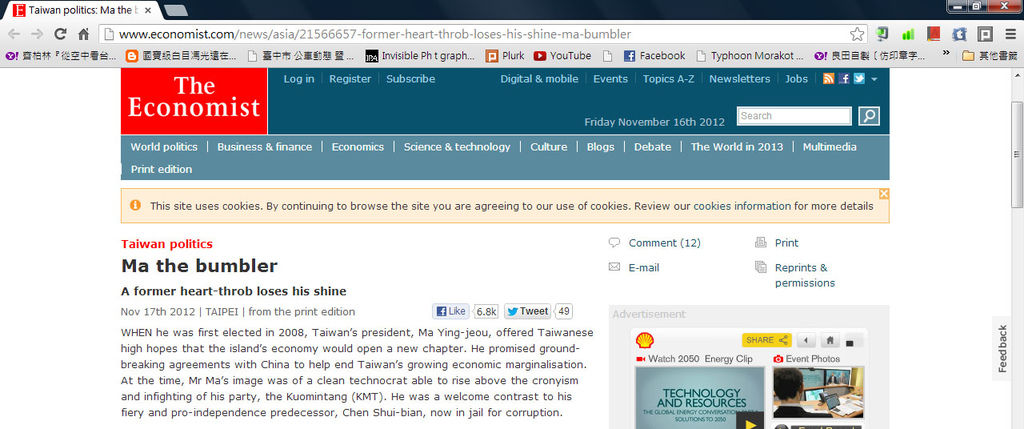Click The Economist red logo
This screenshot has height=429, width=1024.
pyautogui.click(x=194, y=101)
